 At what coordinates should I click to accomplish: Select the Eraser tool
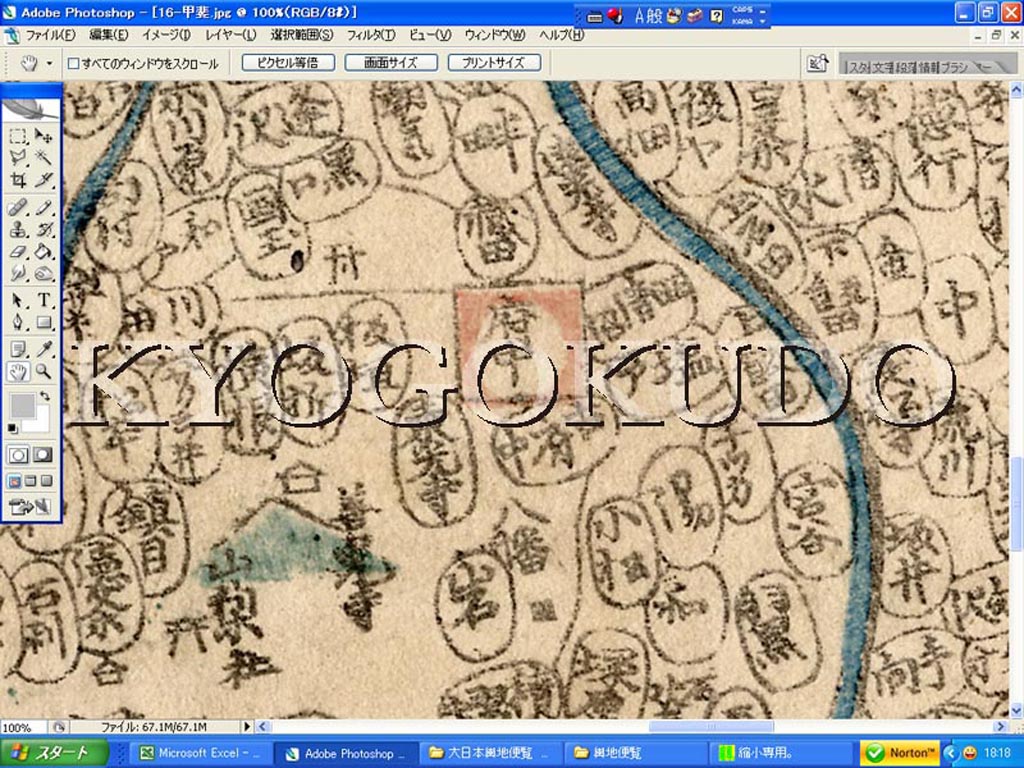[18, 251]
